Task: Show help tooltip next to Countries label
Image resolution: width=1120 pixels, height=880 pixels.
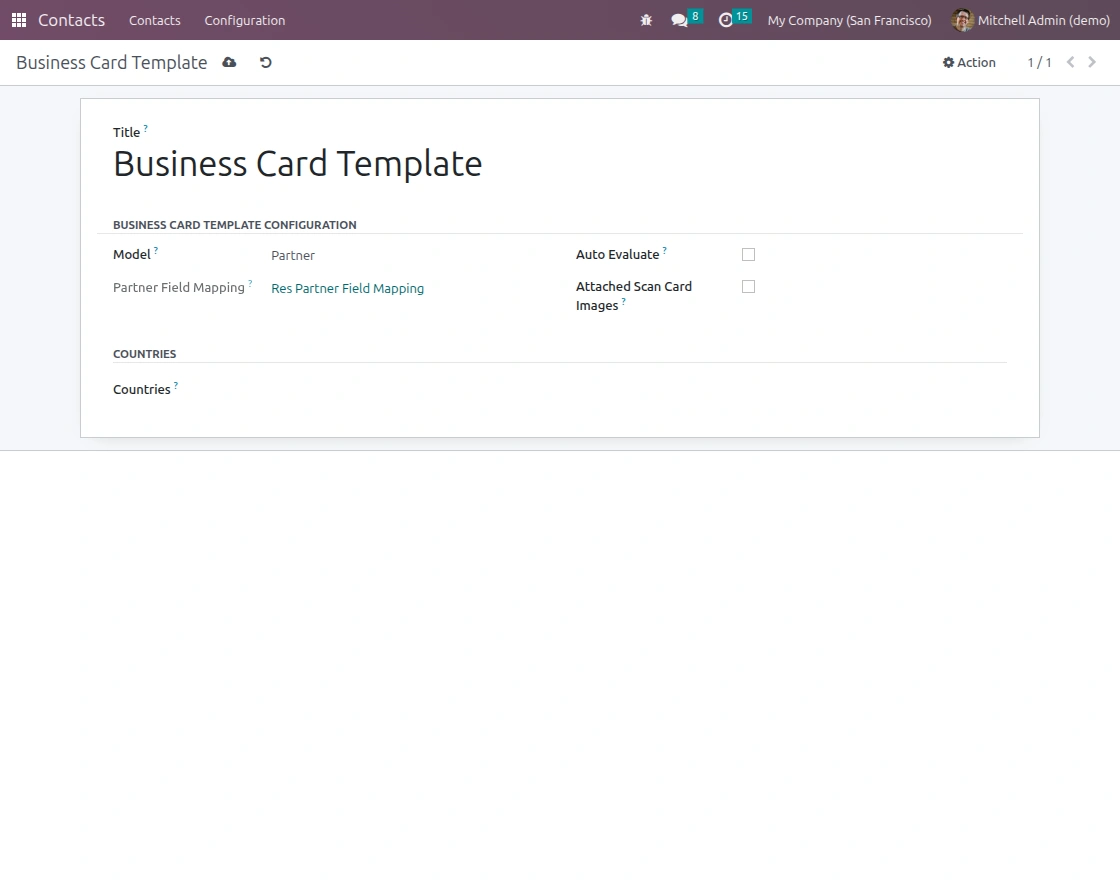Action: 176,386
